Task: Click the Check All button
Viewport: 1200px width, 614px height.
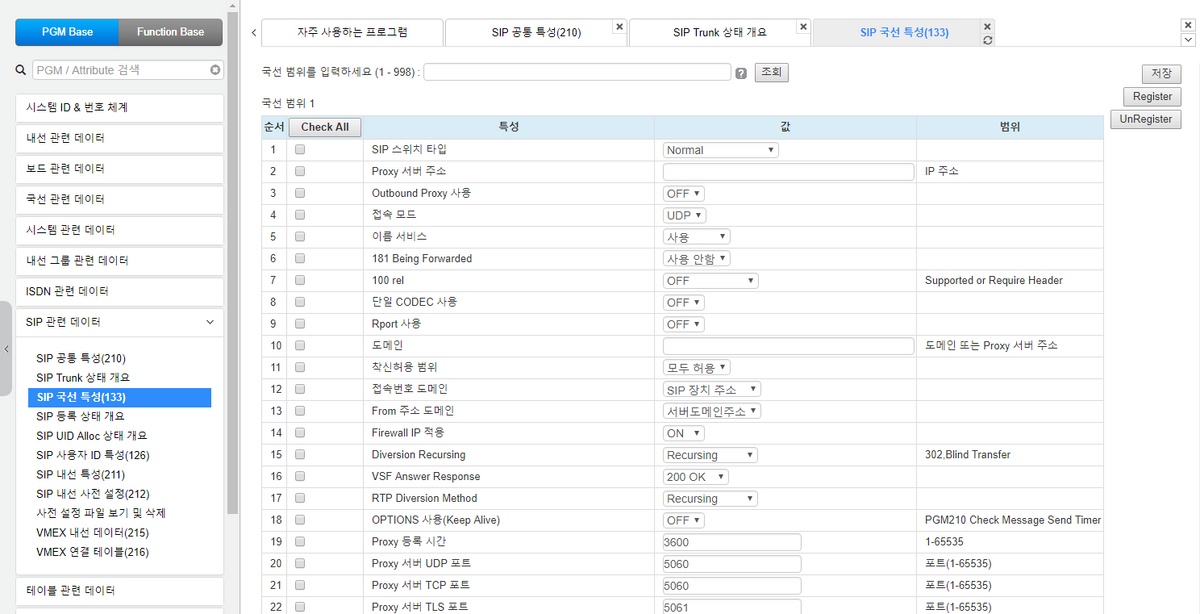Action: point(324,127)
